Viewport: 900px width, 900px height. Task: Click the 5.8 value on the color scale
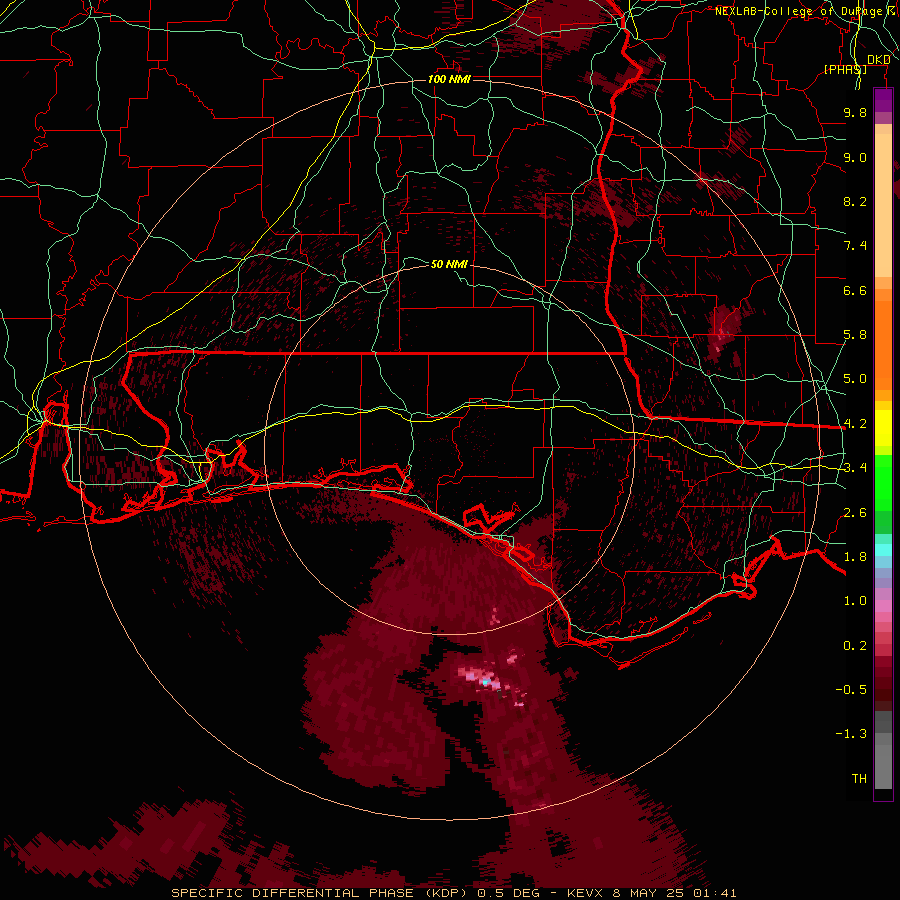tap(855, 335)
